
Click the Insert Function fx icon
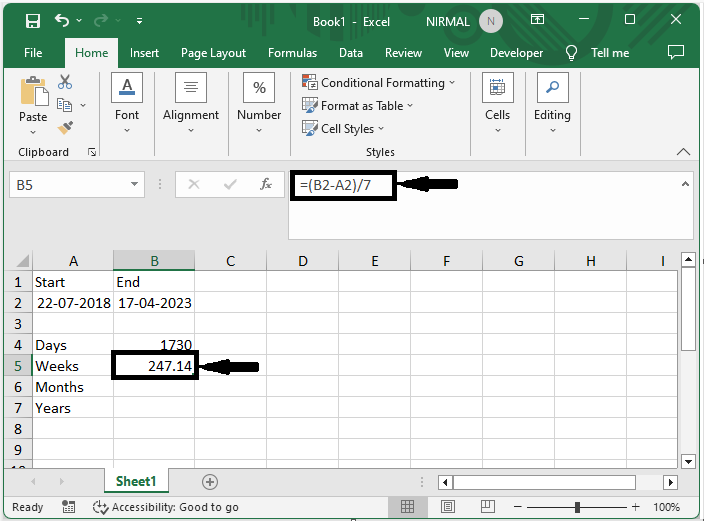click(266, 184)
